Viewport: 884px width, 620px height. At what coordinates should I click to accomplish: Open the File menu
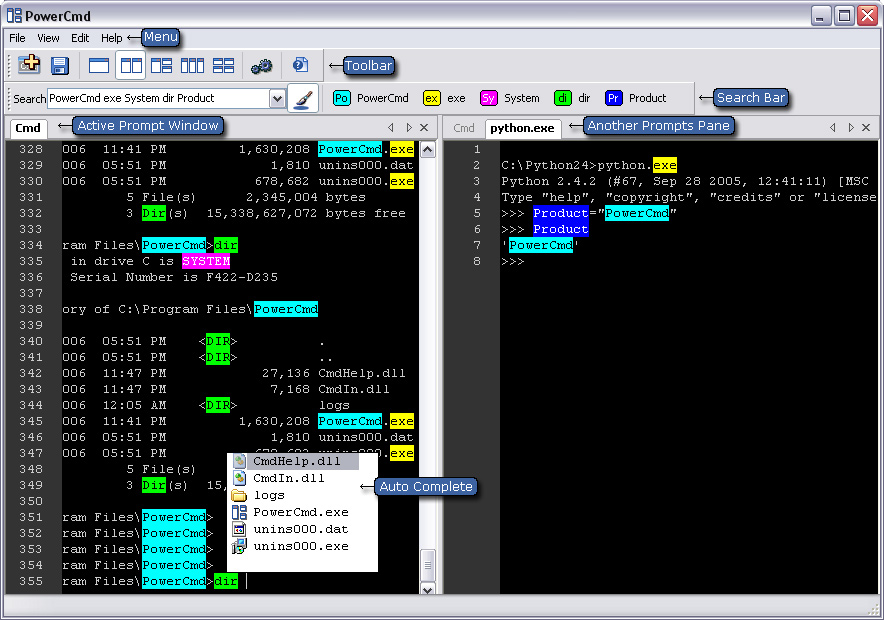(17, 38)
